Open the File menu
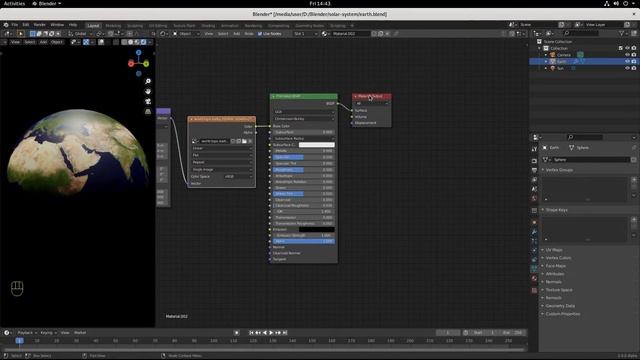Image resolution: width=640 pixels, height=360 pixels. pyautogui.click(x=15, y=25)
